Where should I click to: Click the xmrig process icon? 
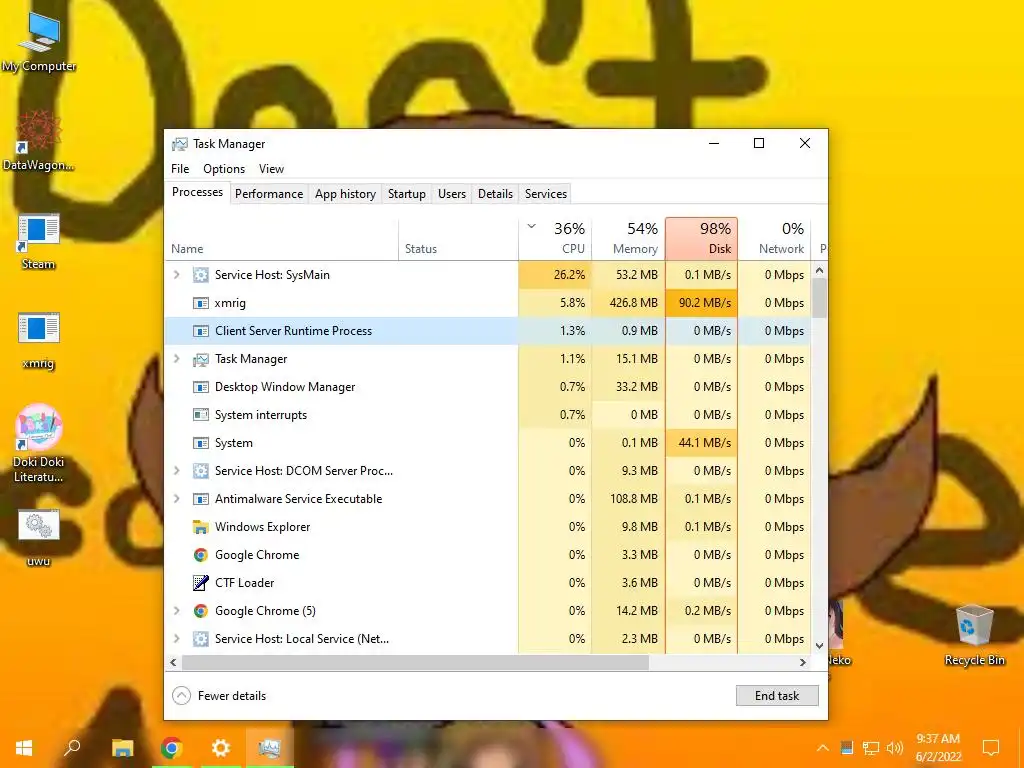(200, 303)
